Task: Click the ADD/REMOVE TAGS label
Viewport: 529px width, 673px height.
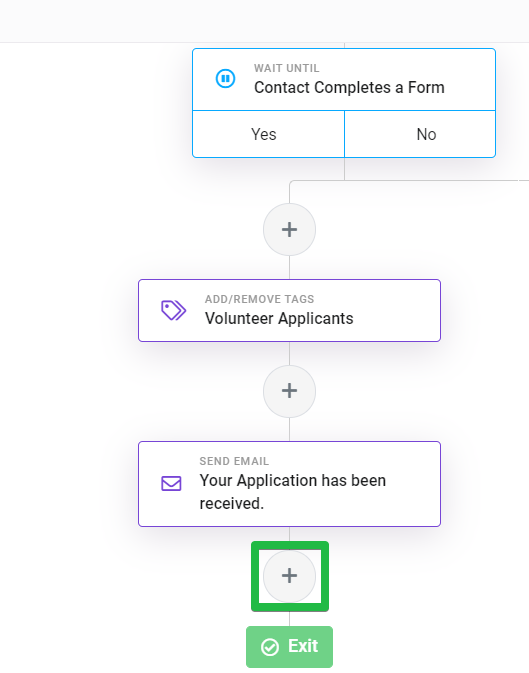Action: (259, 299)
